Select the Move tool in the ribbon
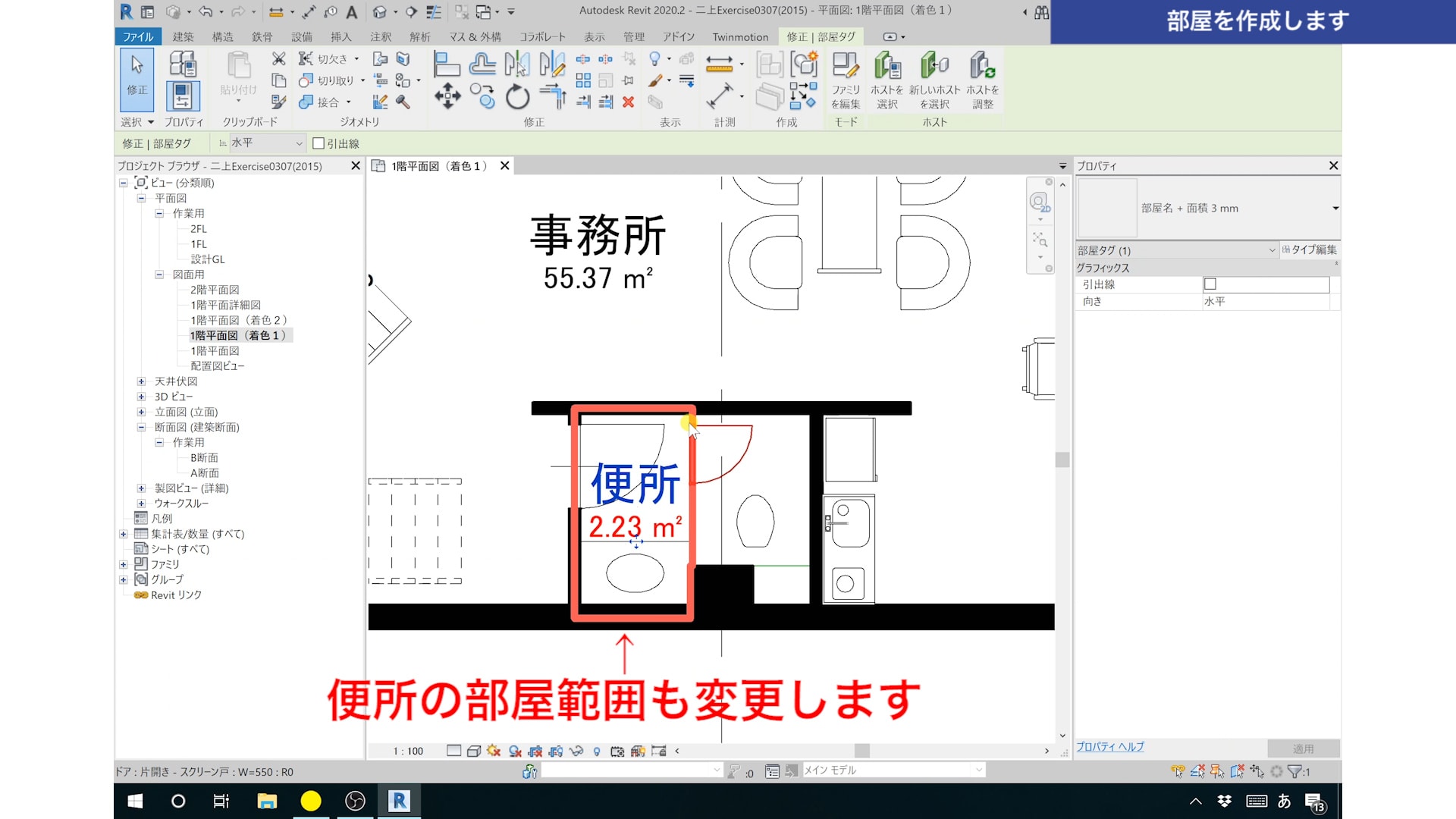1456x819 pixels. (447, 96)
